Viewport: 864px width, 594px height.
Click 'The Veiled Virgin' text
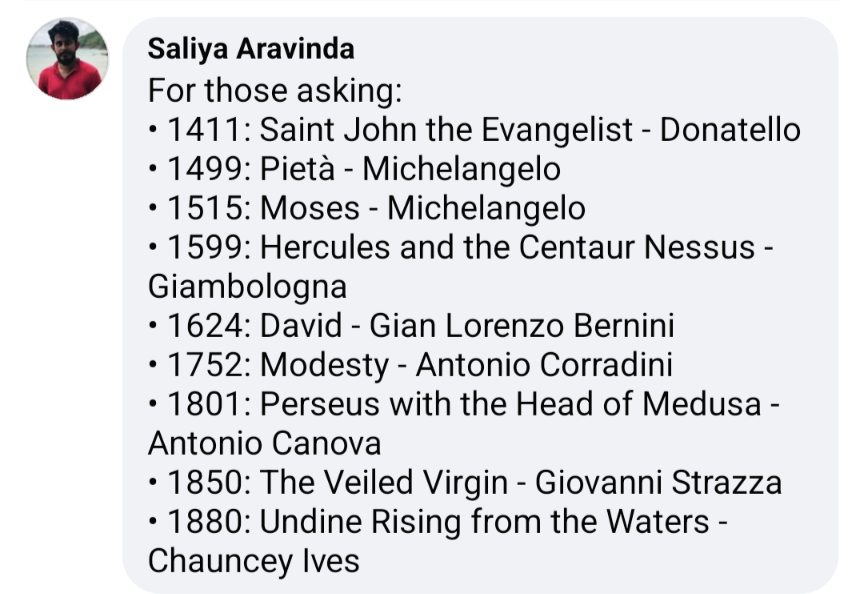coord(384,482)
